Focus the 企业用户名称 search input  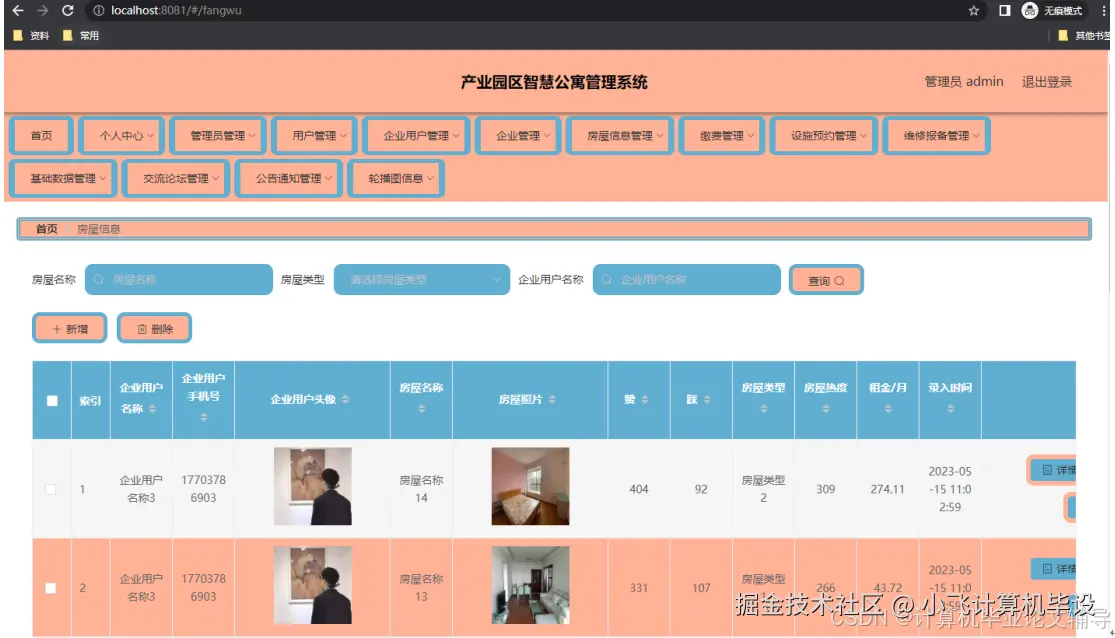686,280
